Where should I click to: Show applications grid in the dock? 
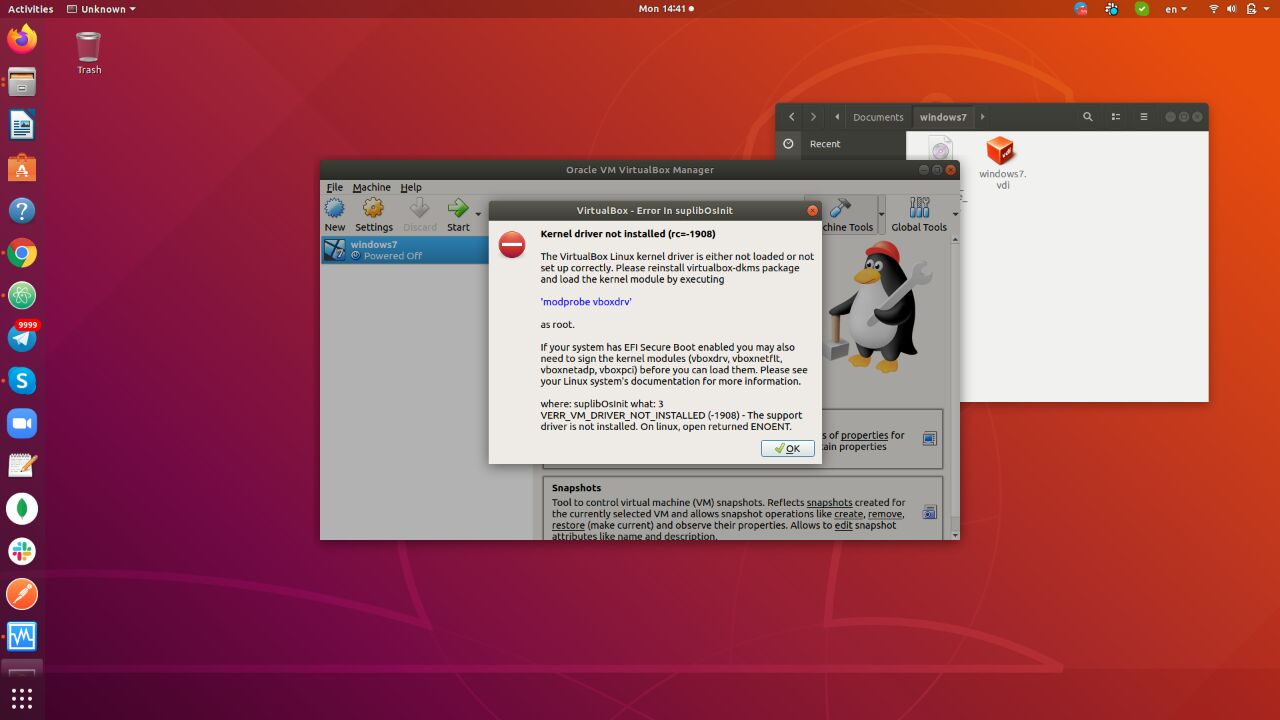tap(22, 698)
